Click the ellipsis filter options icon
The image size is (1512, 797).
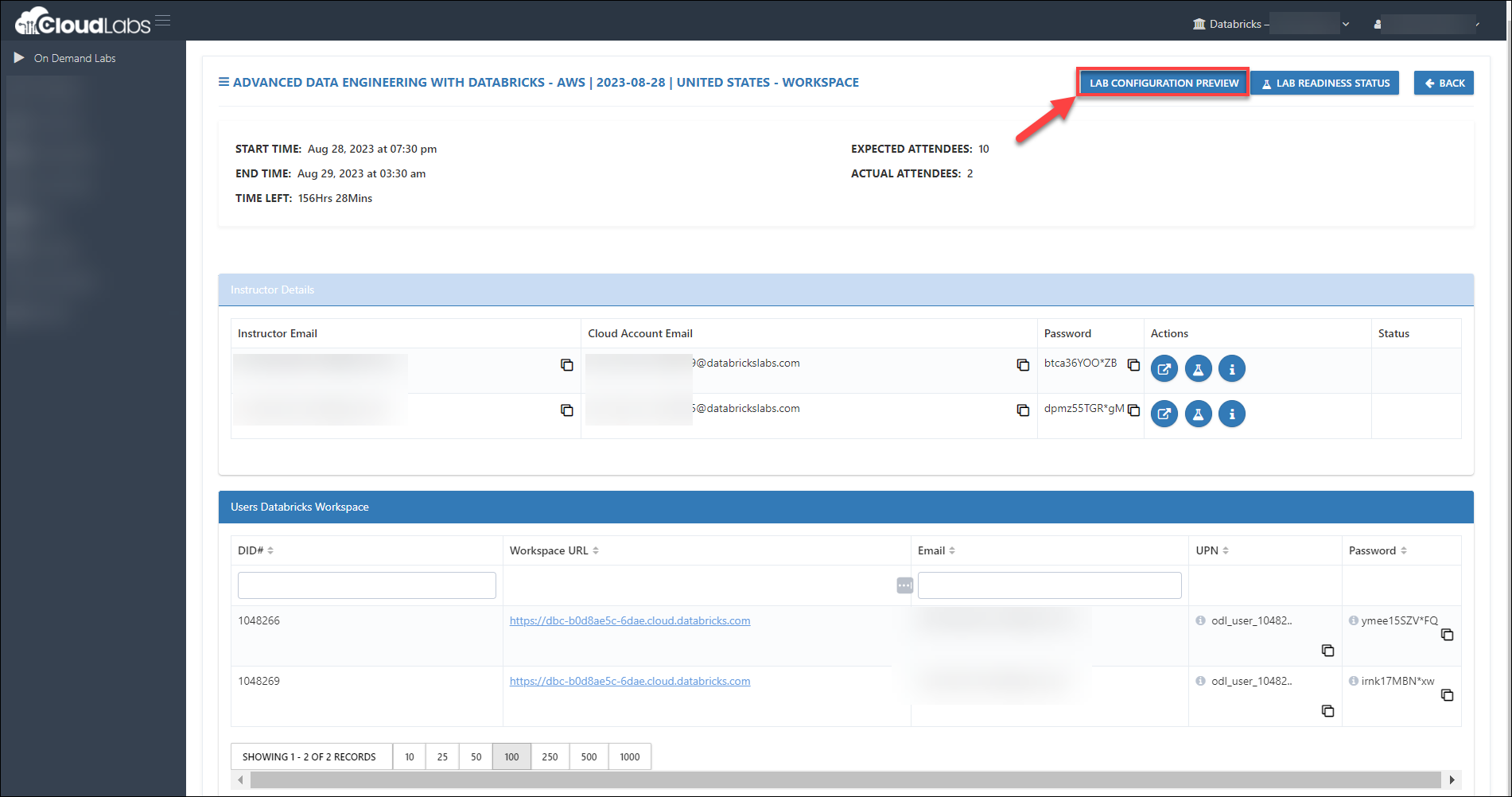tap(905, 585)
